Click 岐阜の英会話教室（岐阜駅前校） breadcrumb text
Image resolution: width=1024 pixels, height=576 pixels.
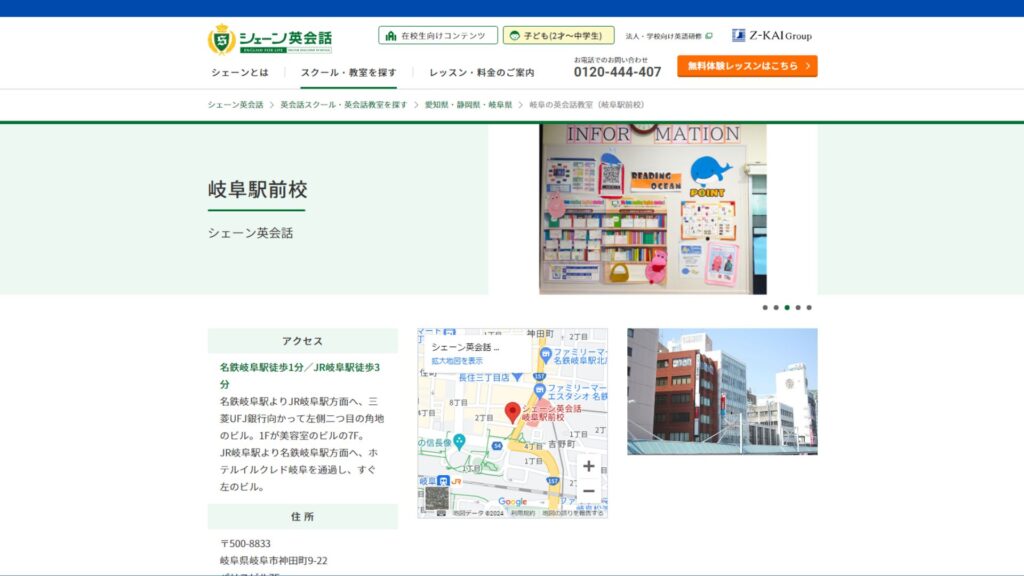(x=586, y=104)
